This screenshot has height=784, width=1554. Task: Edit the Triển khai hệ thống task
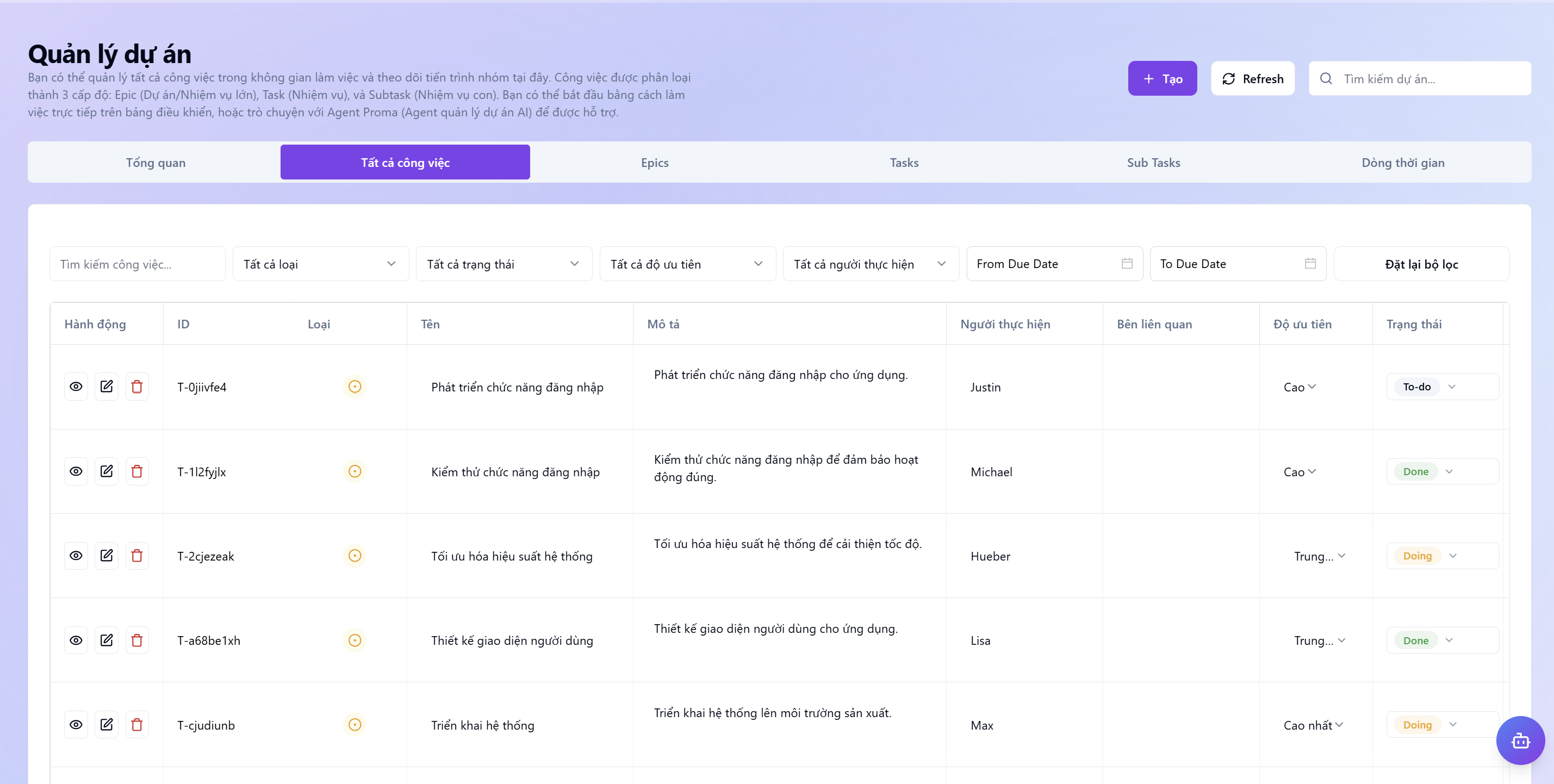[x=107, y=724]
